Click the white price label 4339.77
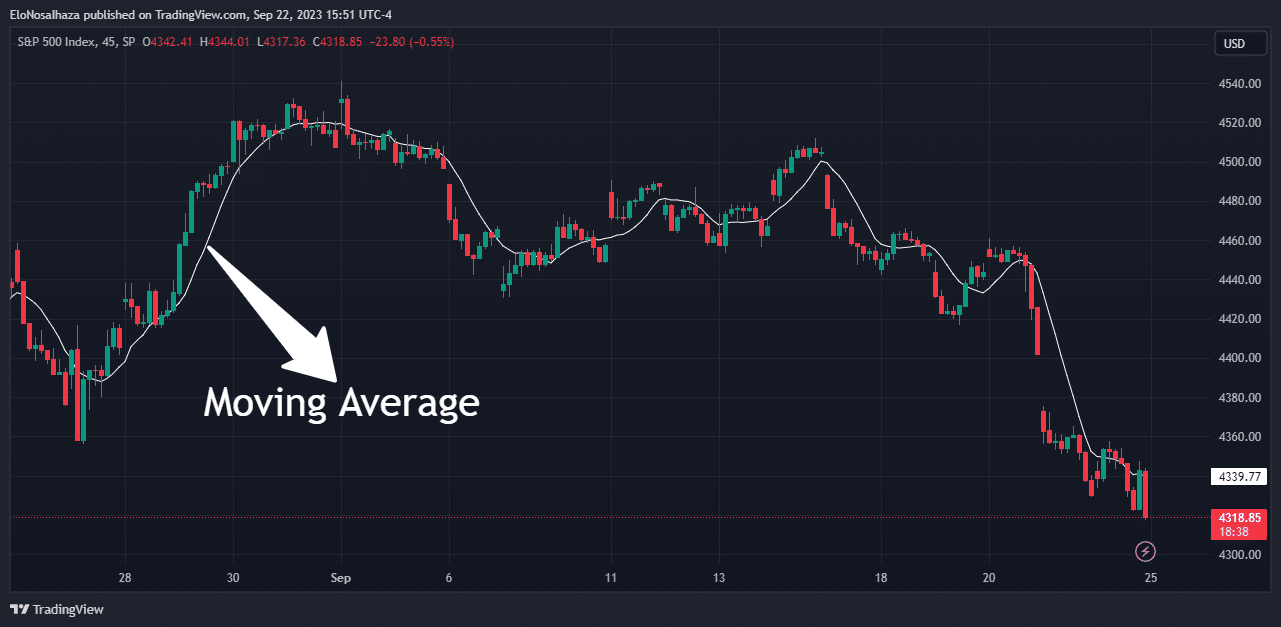This screenshot has width=1281, height=627. point(1239,477)
